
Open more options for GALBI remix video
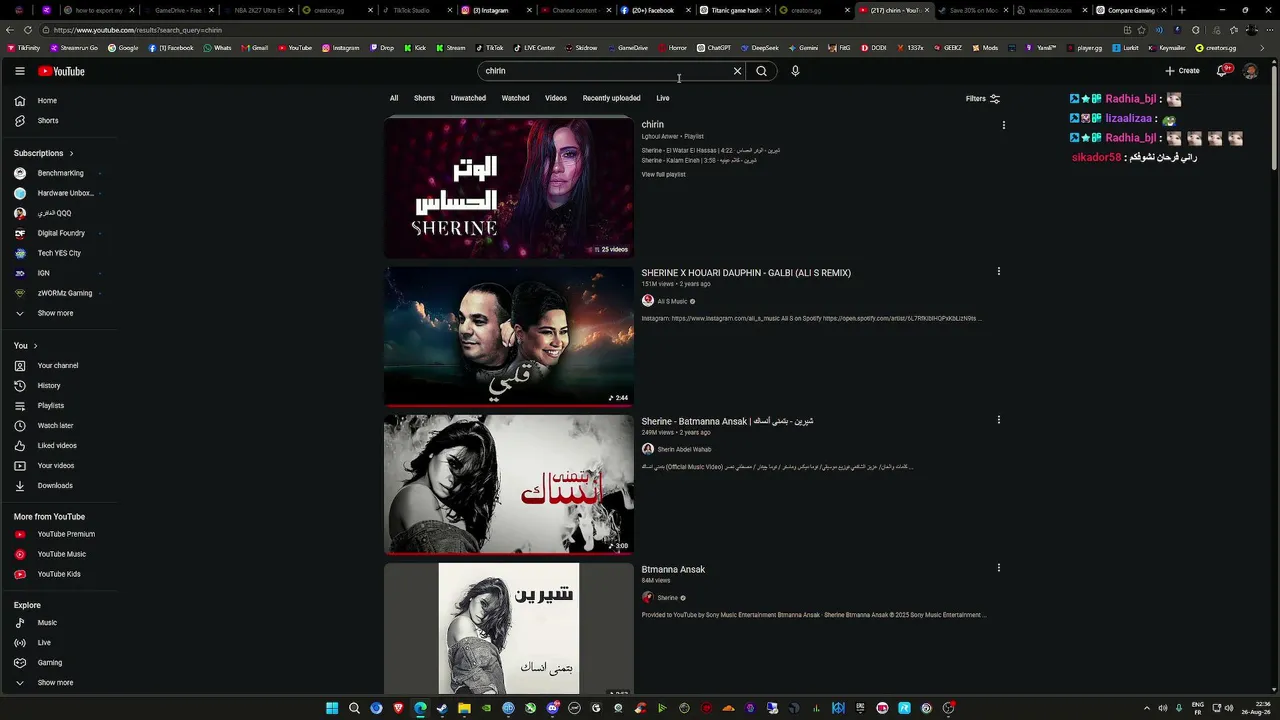tap(998, 271)
